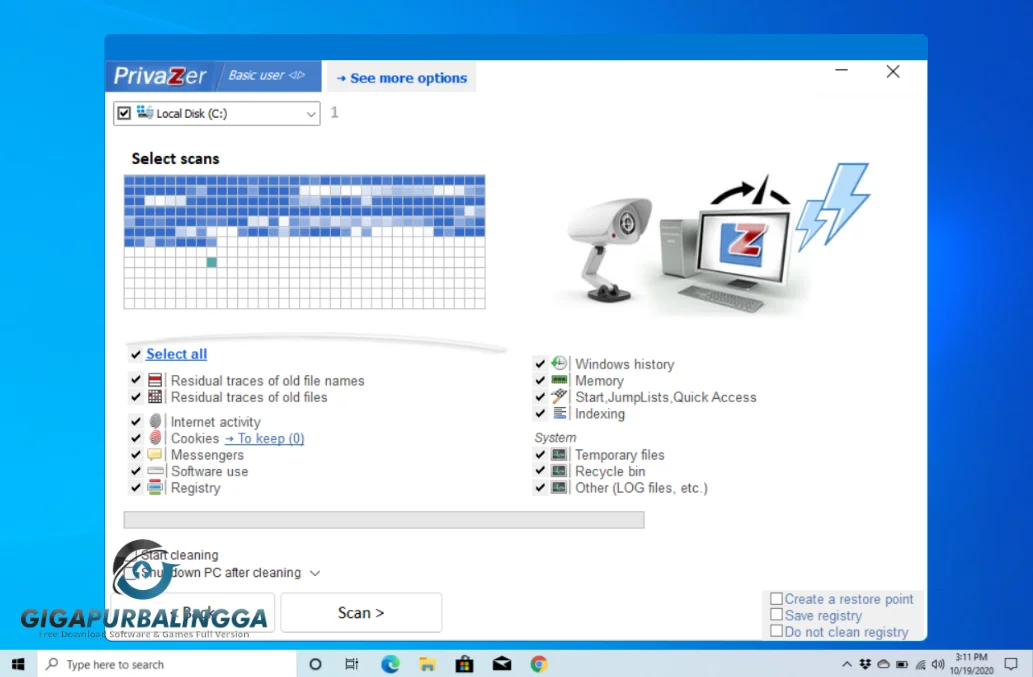This screenshot has height=677, width=1033.
Task: Enable Create a restore point
Action: [776, 598]
